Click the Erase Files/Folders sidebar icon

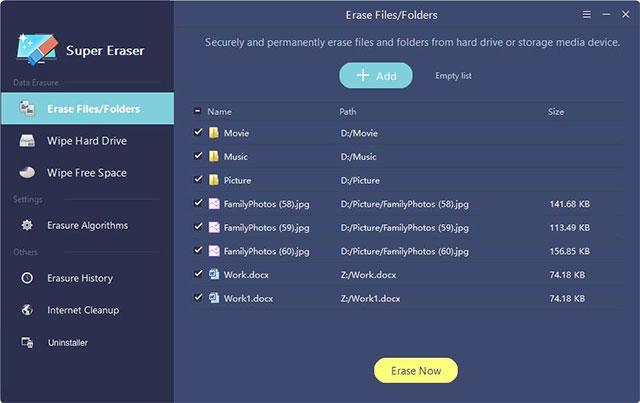pyautogui.click(x=27, y=109)
